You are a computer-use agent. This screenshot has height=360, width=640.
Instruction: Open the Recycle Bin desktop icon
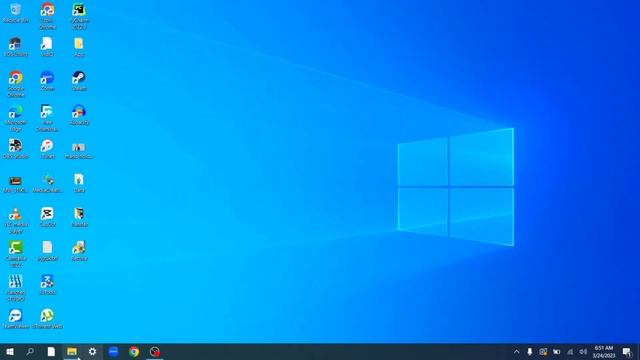coord(16,13)
